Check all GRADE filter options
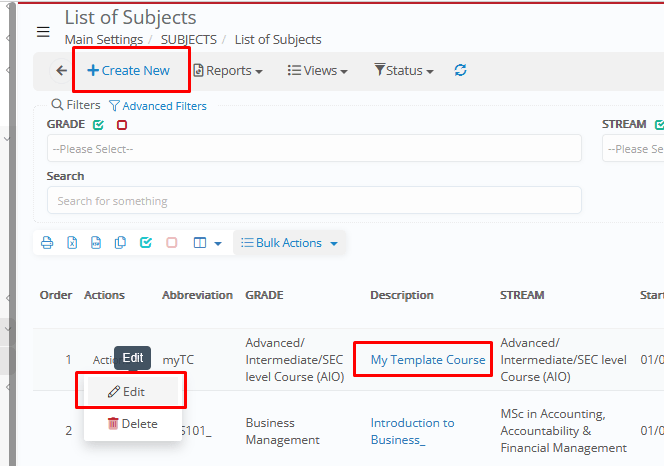 [98, 125]
